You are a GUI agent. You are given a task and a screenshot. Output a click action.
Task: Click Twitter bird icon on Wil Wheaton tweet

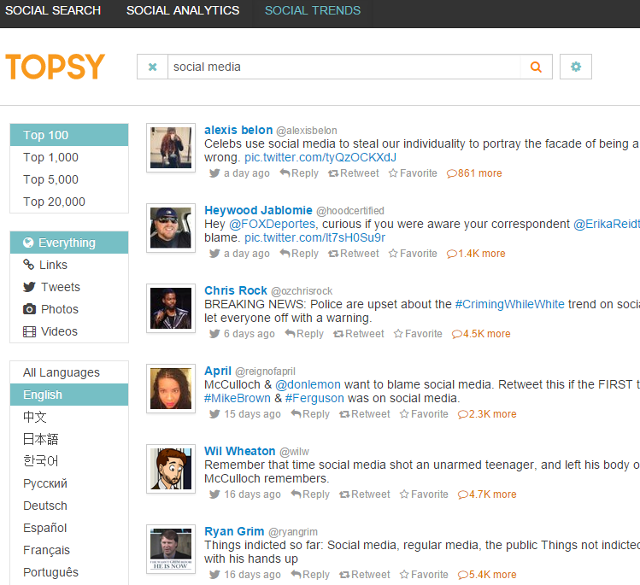215,494
